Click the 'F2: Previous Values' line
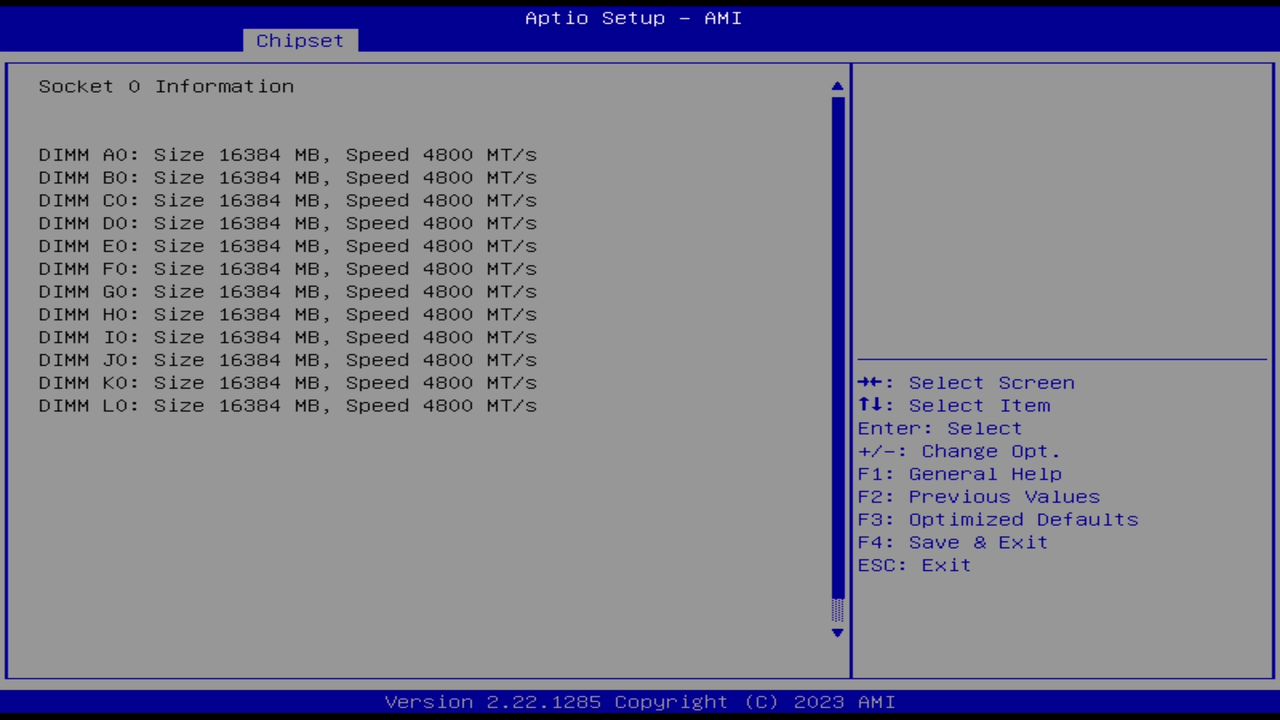The width and height of the screenshot is (1280, 720). coord(979,497)
